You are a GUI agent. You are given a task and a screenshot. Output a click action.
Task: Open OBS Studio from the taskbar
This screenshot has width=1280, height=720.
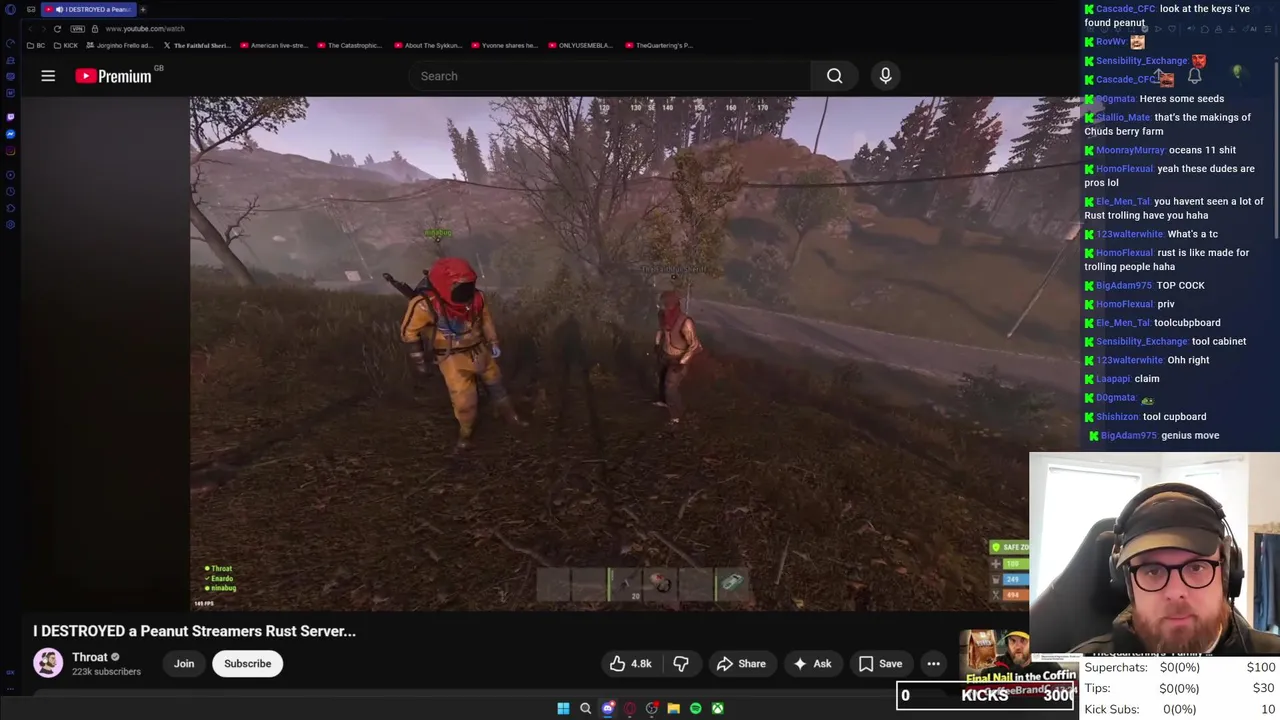click(651, 708)
